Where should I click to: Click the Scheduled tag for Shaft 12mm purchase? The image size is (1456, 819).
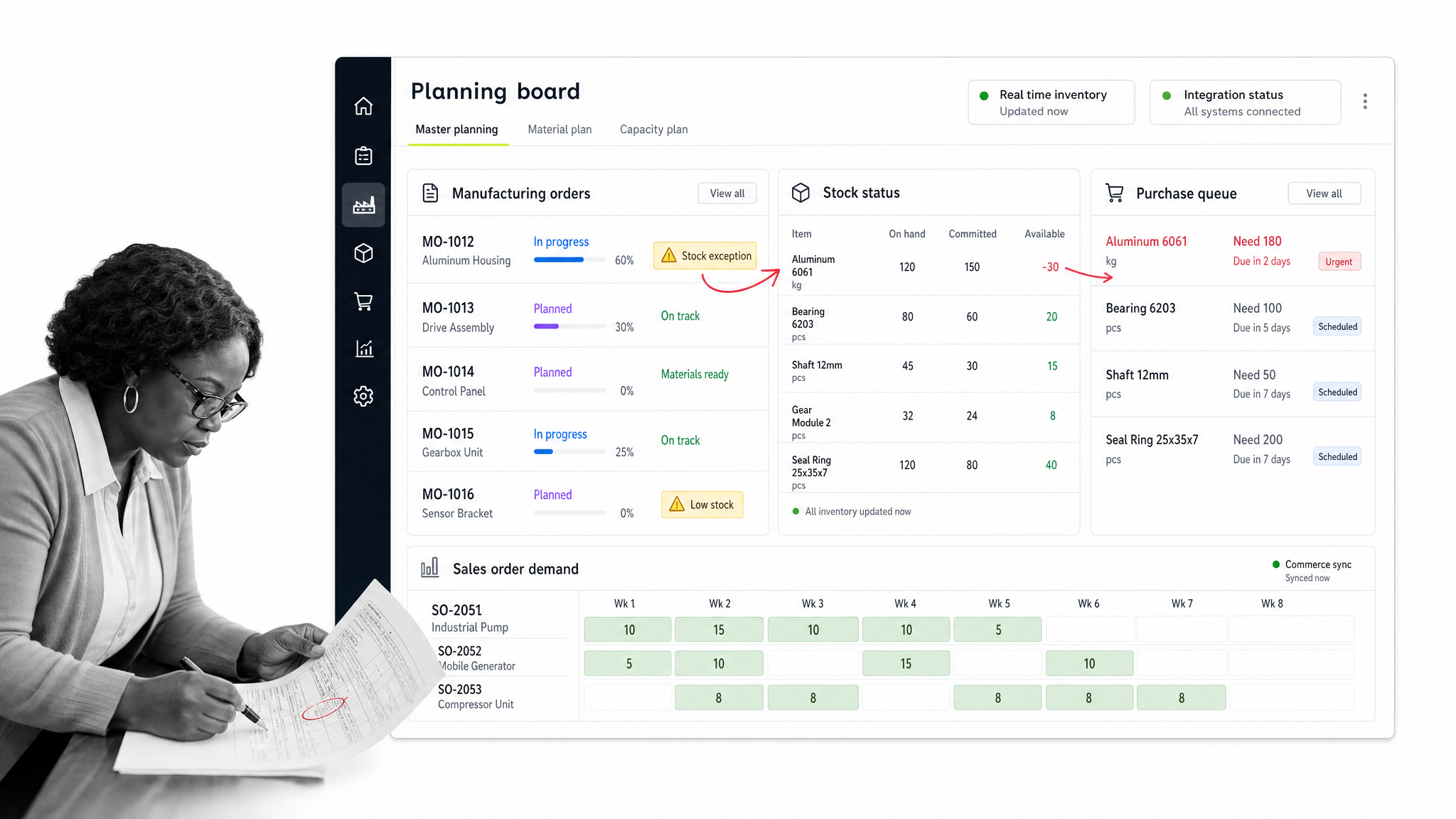click(1337, 392)
